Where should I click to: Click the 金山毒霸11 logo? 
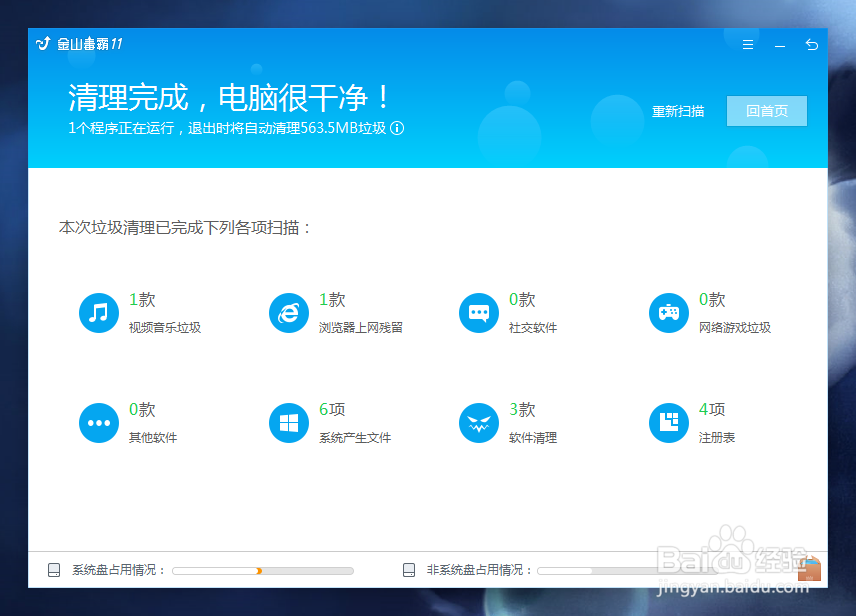click(79, 44)
